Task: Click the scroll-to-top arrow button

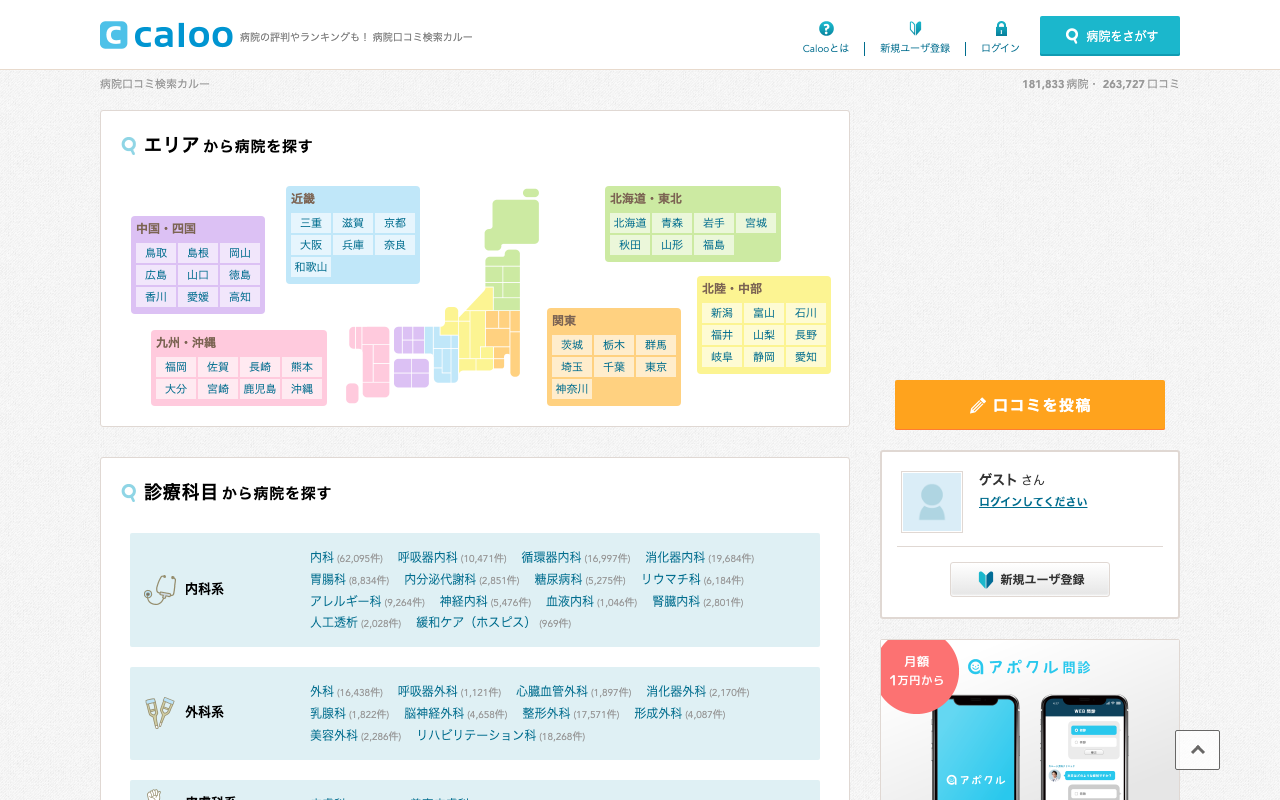Action: pos(1197,750)
